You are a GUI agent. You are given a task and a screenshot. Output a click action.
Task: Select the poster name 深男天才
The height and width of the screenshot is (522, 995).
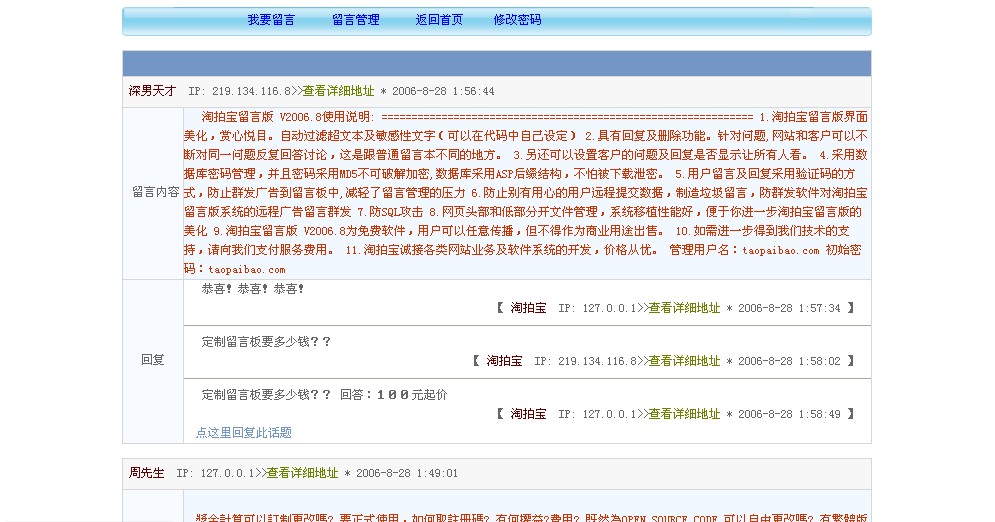152,91
